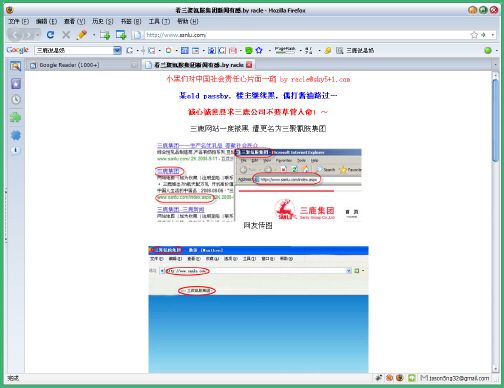
Task: Click the red headline text at page top
Action: click(x=258, y=79)
